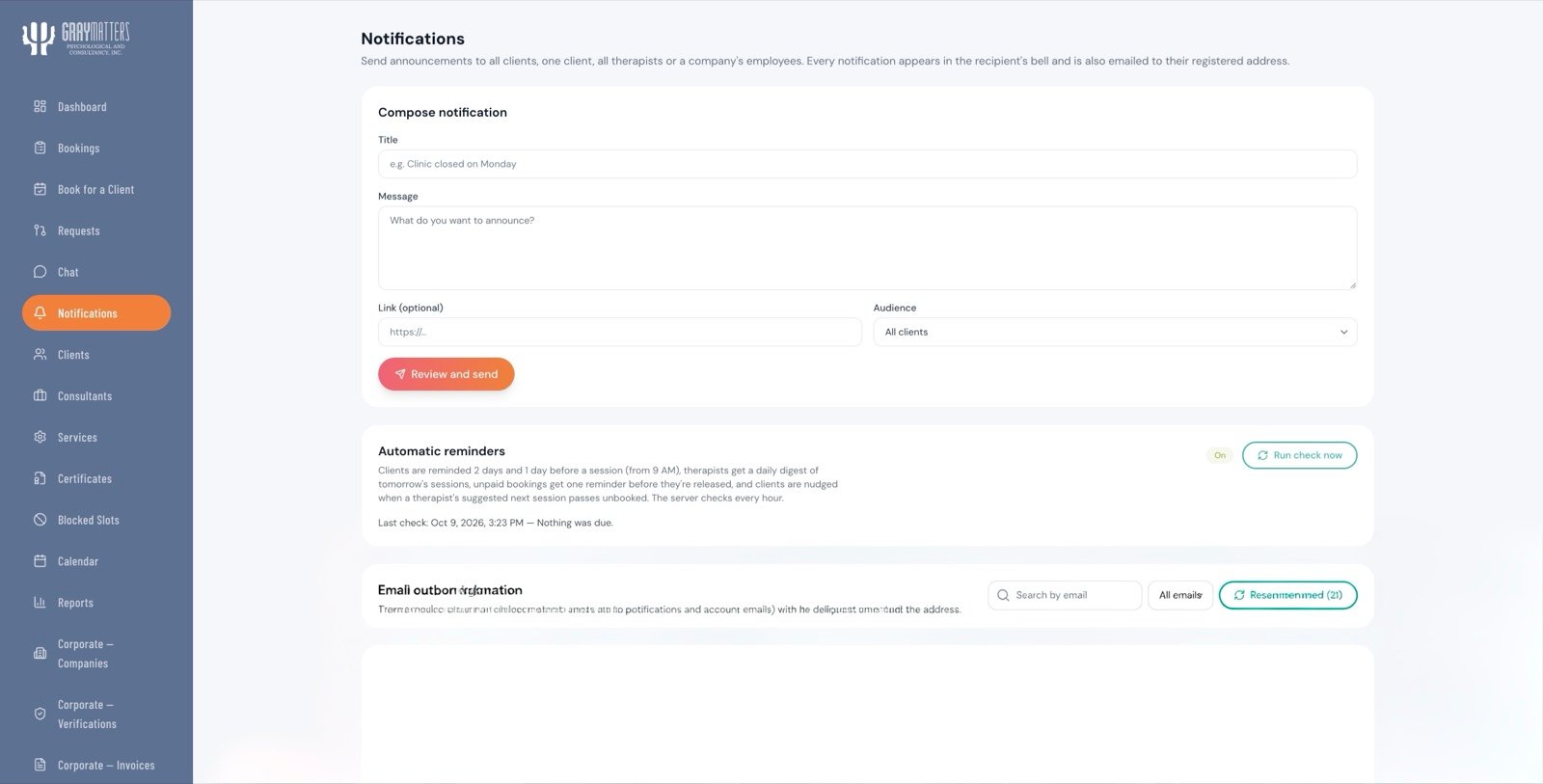Click the Blocked Slots ban icon
The width and height of the screenshot is (1543, 784).
40,520
